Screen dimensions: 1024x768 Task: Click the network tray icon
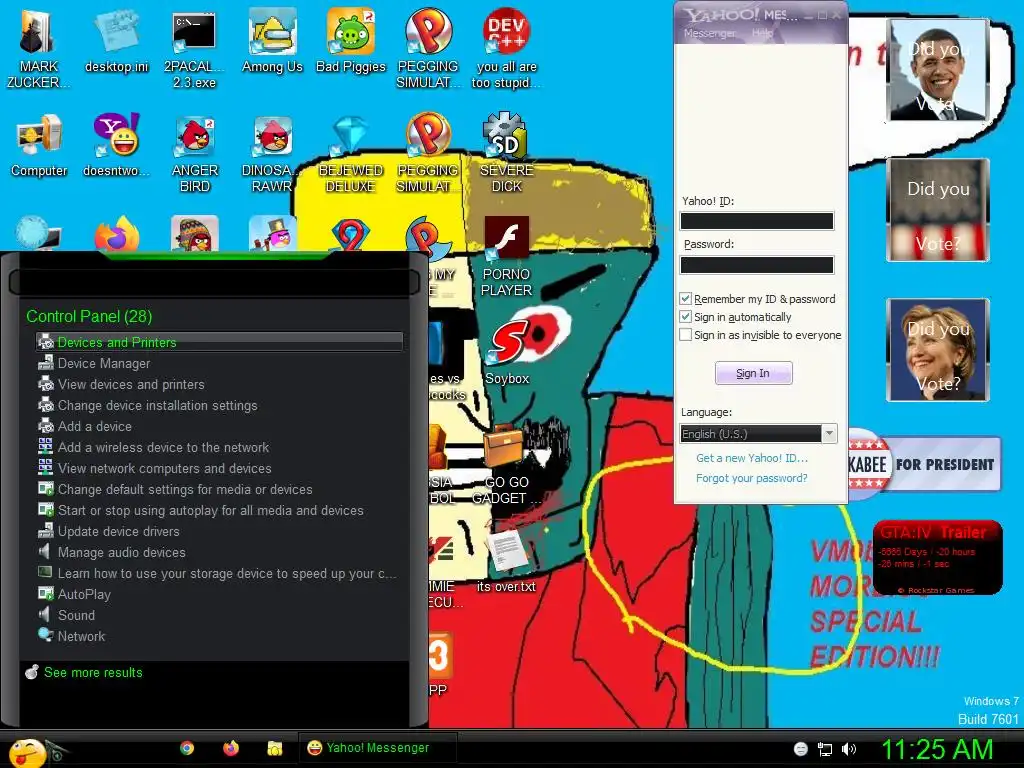tap(825, 749)
